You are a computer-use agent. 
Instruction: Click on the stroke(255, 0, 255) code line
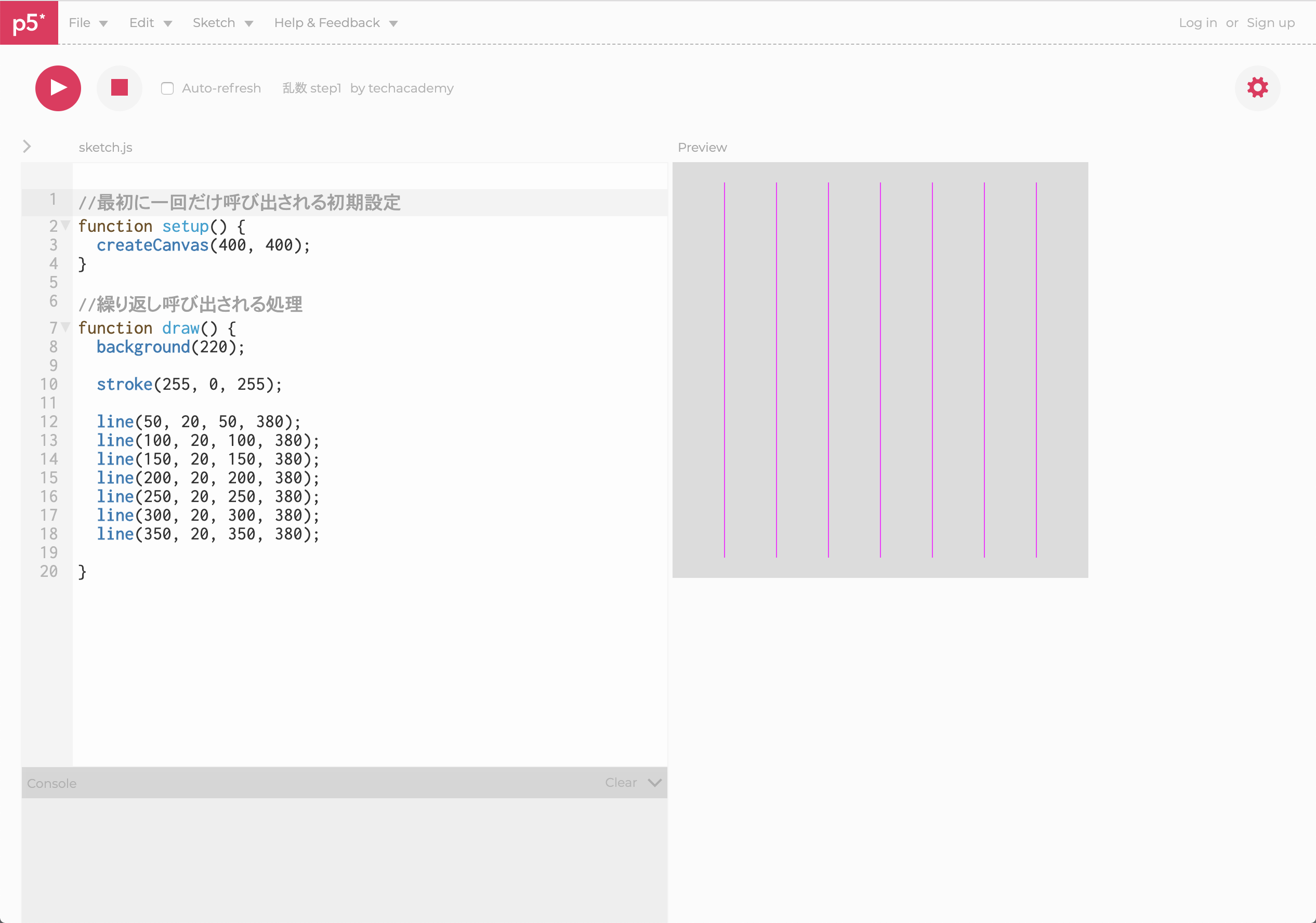(x=189, y=384)
